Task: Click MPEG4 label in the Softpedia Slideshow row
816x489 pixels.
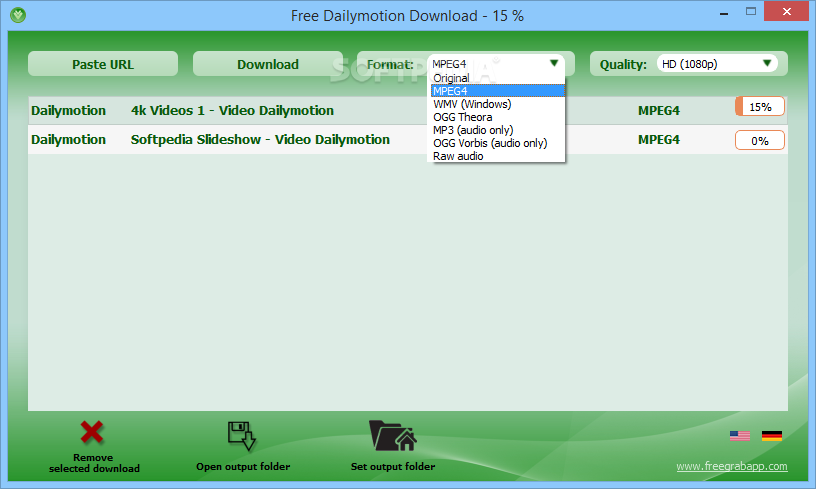Action: [659, 140]
